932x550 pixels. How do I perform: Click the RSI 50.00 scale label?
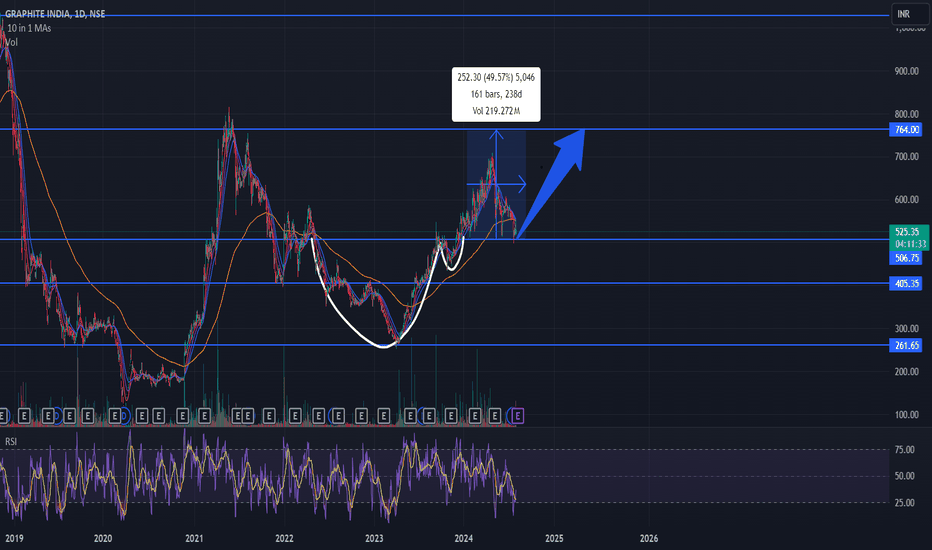pos(905,476)
